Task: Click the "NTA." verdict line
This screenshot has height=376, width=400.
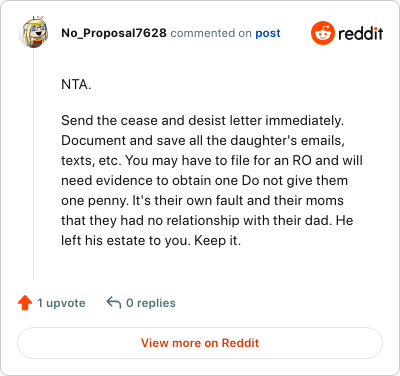Action: tap(76, 85)
